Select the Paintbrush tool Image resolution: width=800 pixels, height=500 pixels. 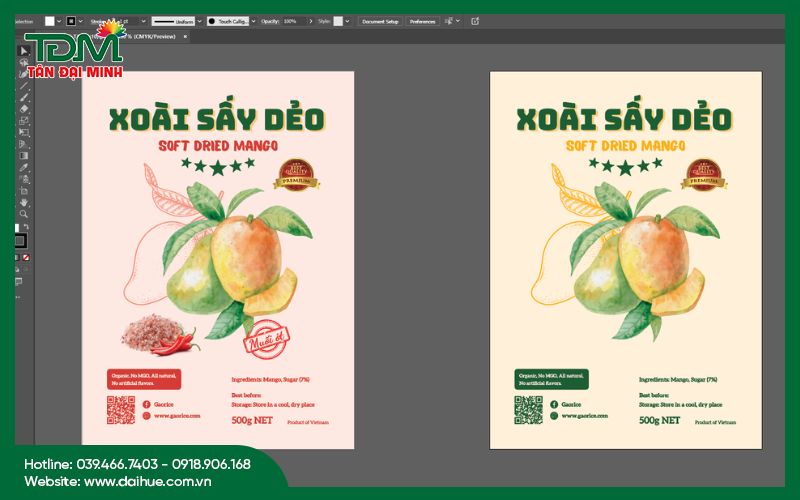[23, 97]
